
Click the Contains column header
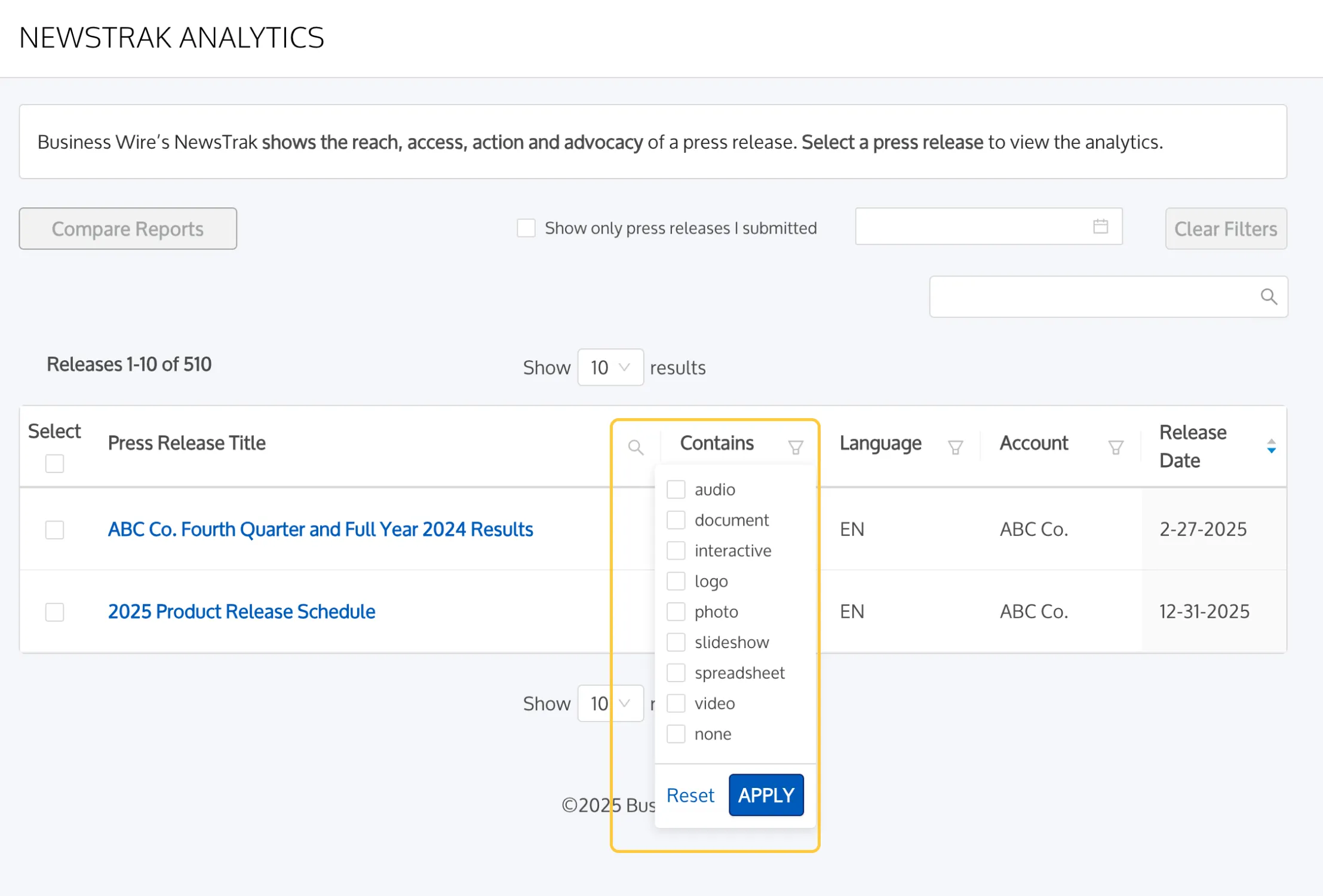[x=717, y=443]
